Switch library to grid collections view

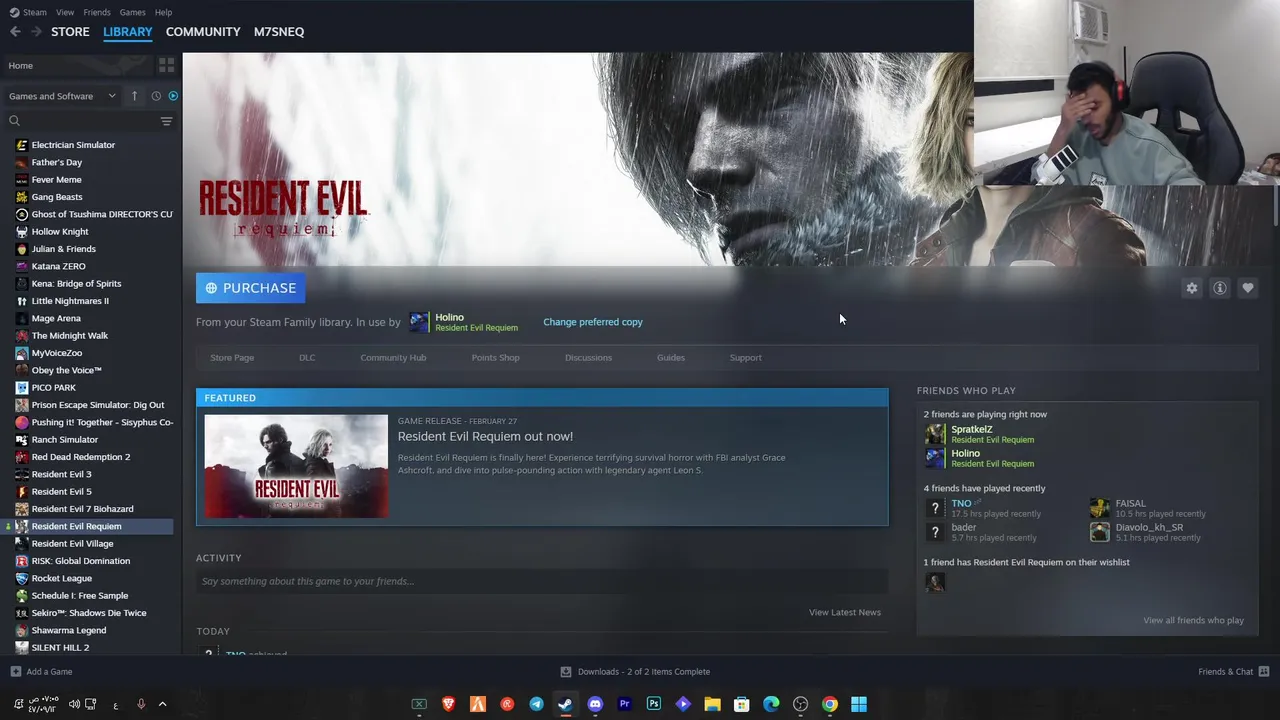click(x=166, y=65)
